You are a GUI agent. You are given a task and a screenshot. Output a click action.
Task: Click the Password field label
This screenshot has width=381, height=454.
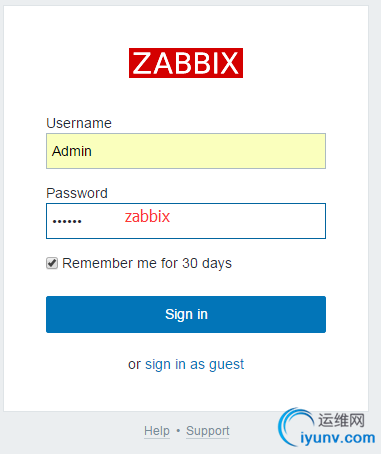(77, 193)
